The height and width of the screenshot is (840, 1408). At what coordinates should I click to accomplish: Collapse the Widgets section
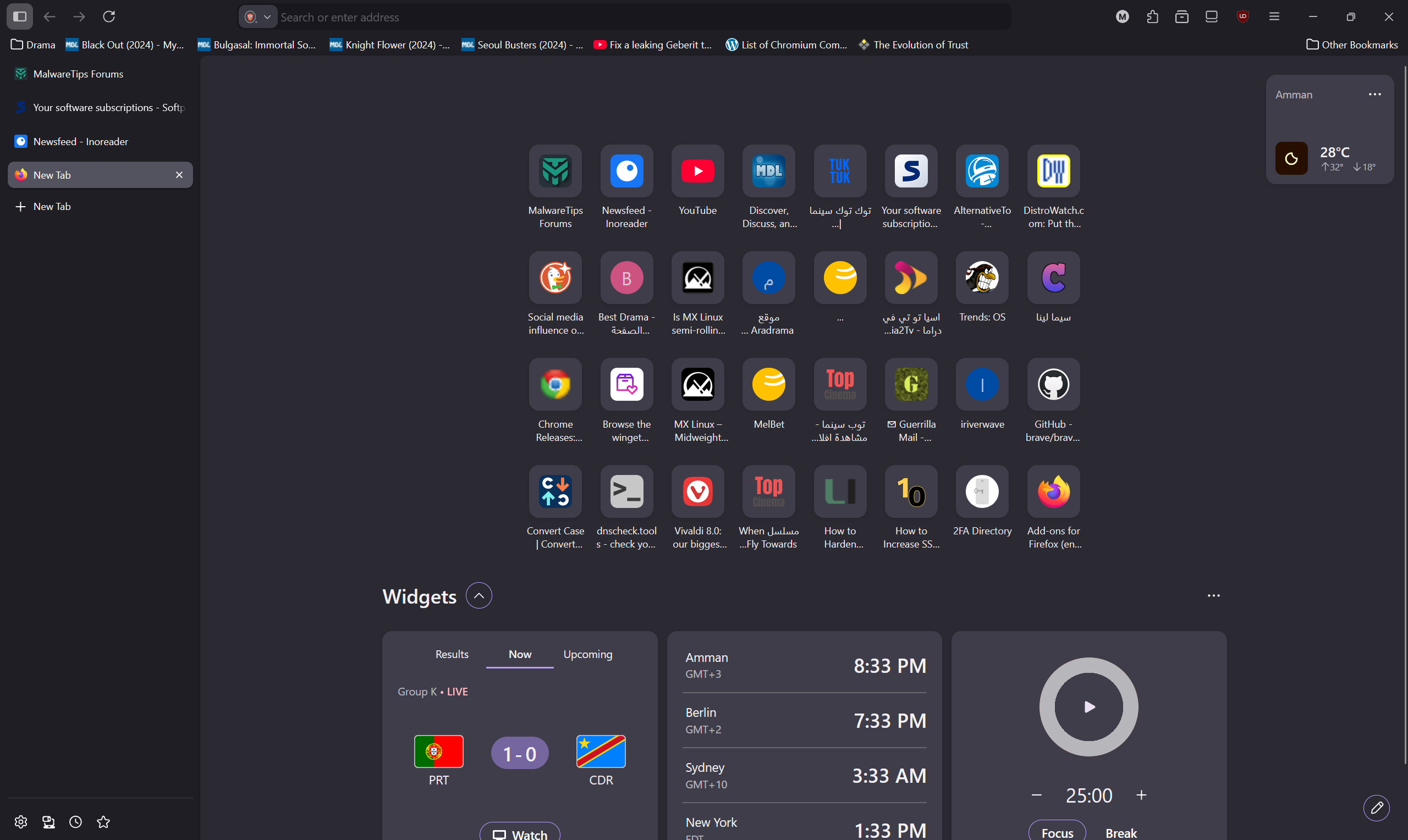pos(479,595)
